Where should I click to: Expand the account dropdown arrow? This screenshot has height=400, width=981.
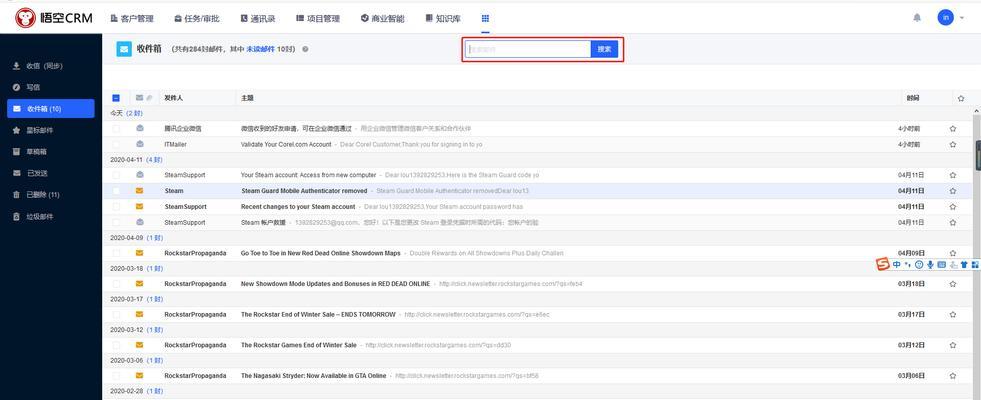pos(962,18)
